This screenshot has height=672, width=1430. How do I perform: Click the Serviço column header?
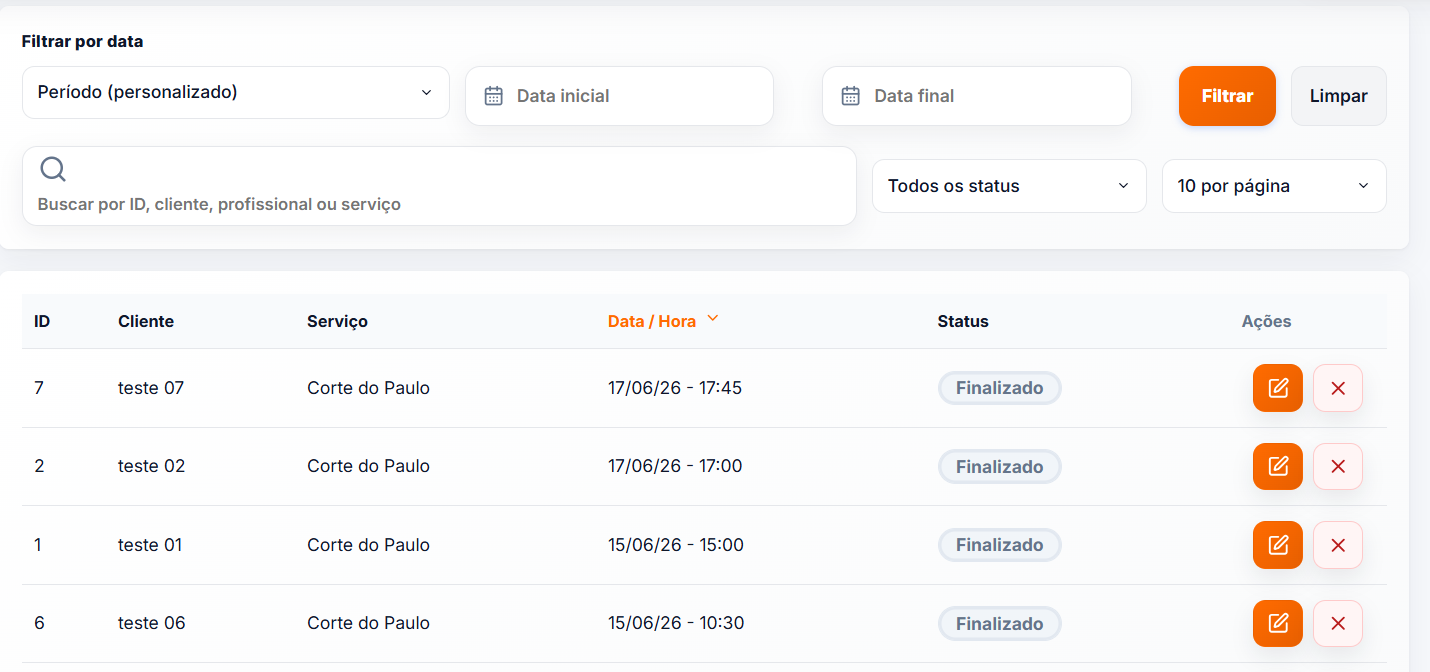[x=337, y=321]
